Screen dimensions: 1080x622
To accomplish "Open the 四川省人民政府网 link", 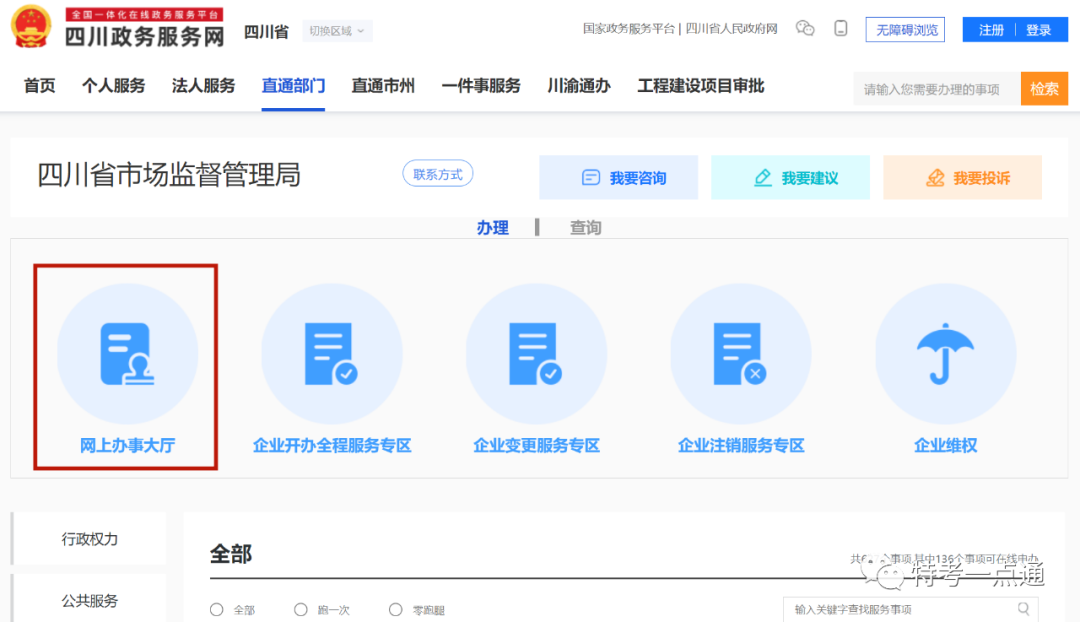I will [x=731, y=29].
